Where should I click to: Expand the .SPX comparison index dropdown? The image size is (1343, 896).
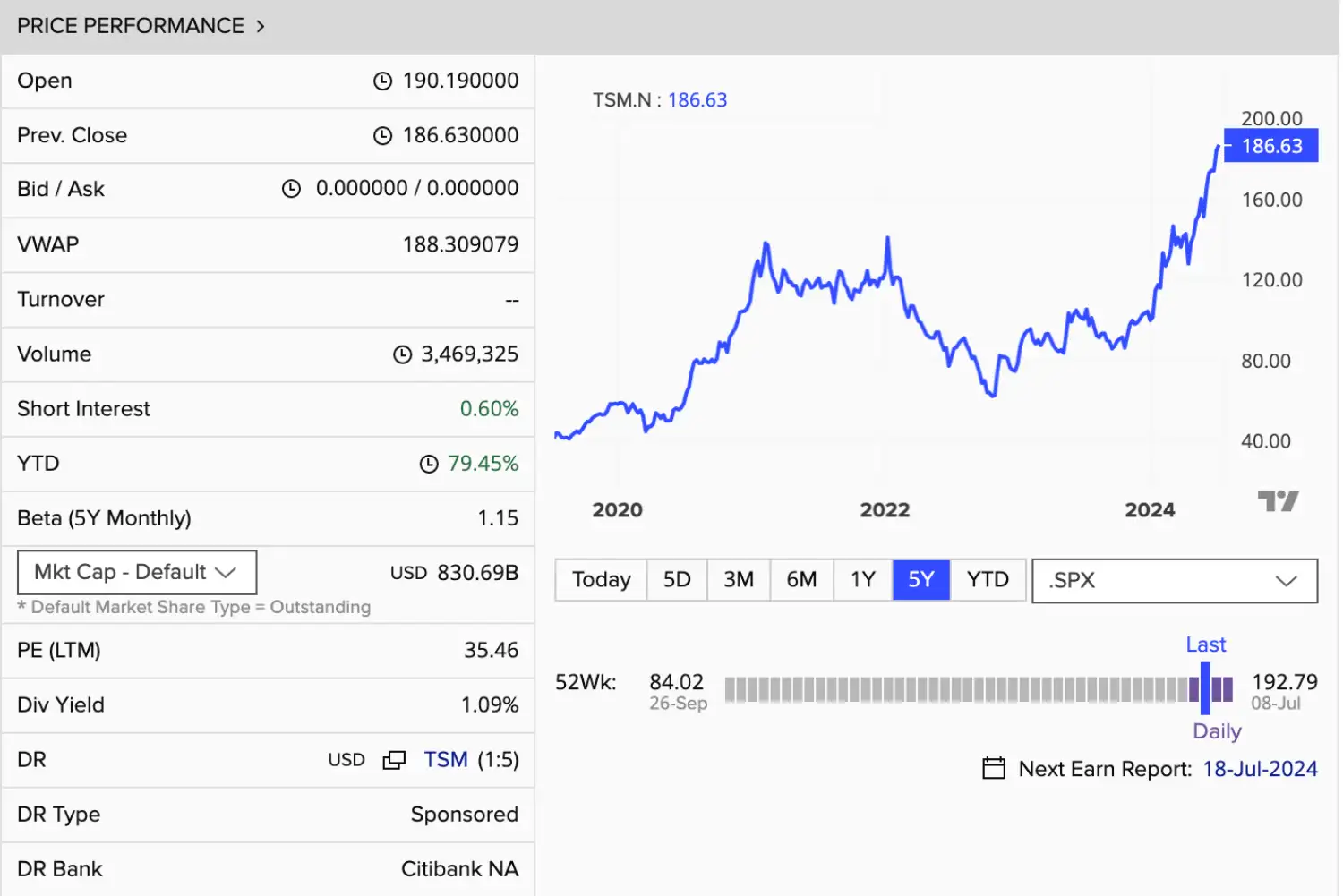tap(1175, 581)
